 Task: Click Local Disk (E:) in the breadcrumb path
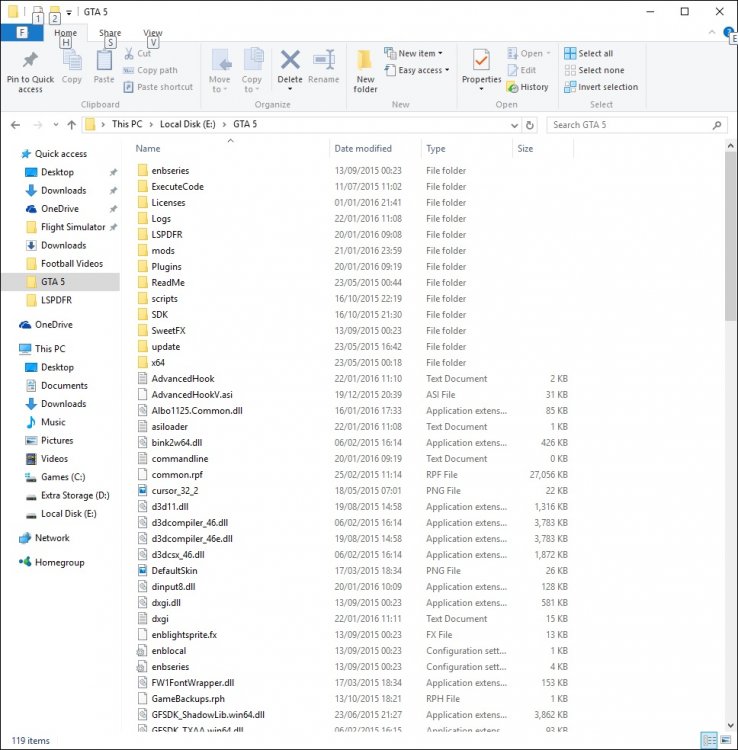coord(187,124)
